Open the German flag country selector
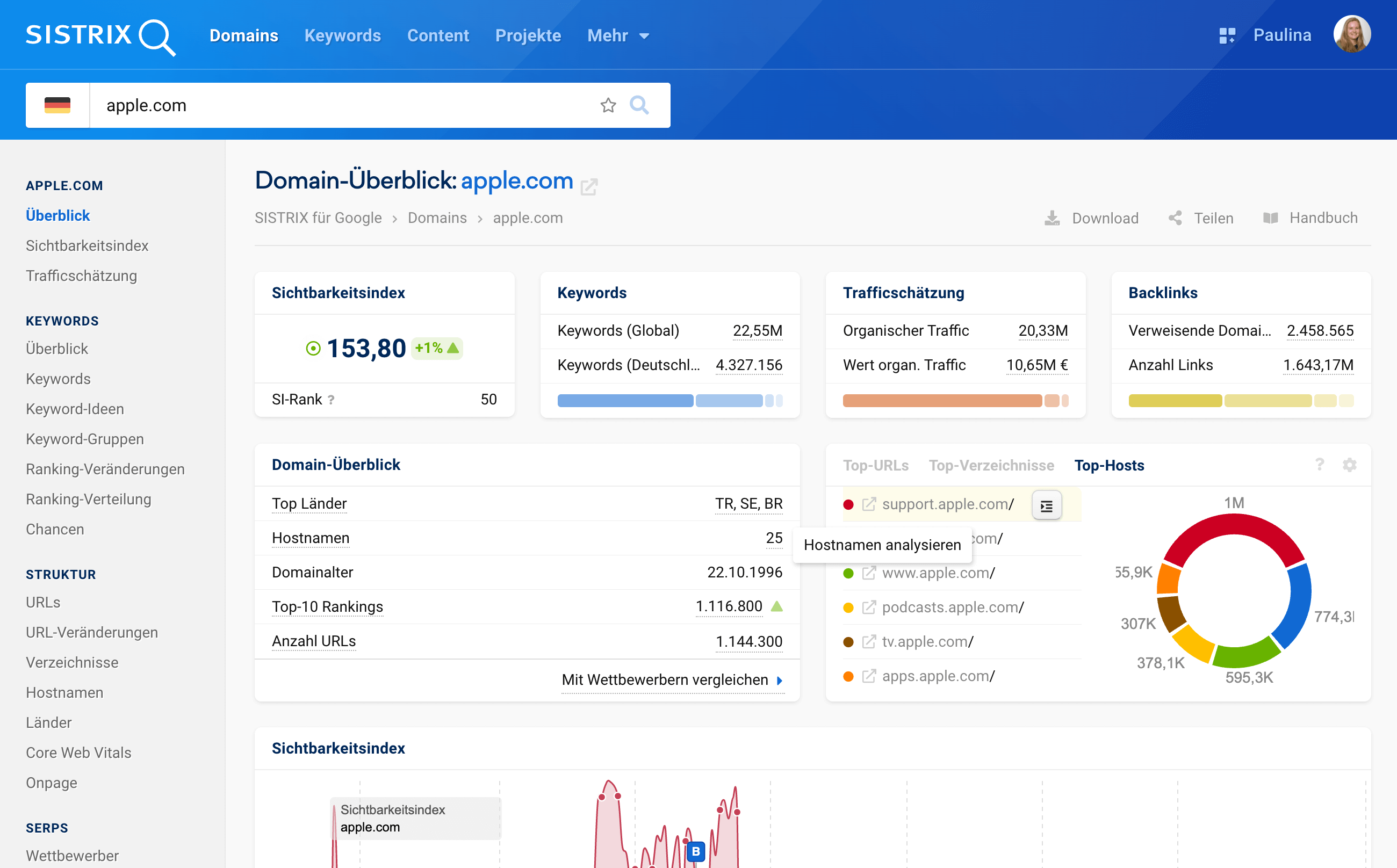1397x868 pixels. [x=57, y=105]
